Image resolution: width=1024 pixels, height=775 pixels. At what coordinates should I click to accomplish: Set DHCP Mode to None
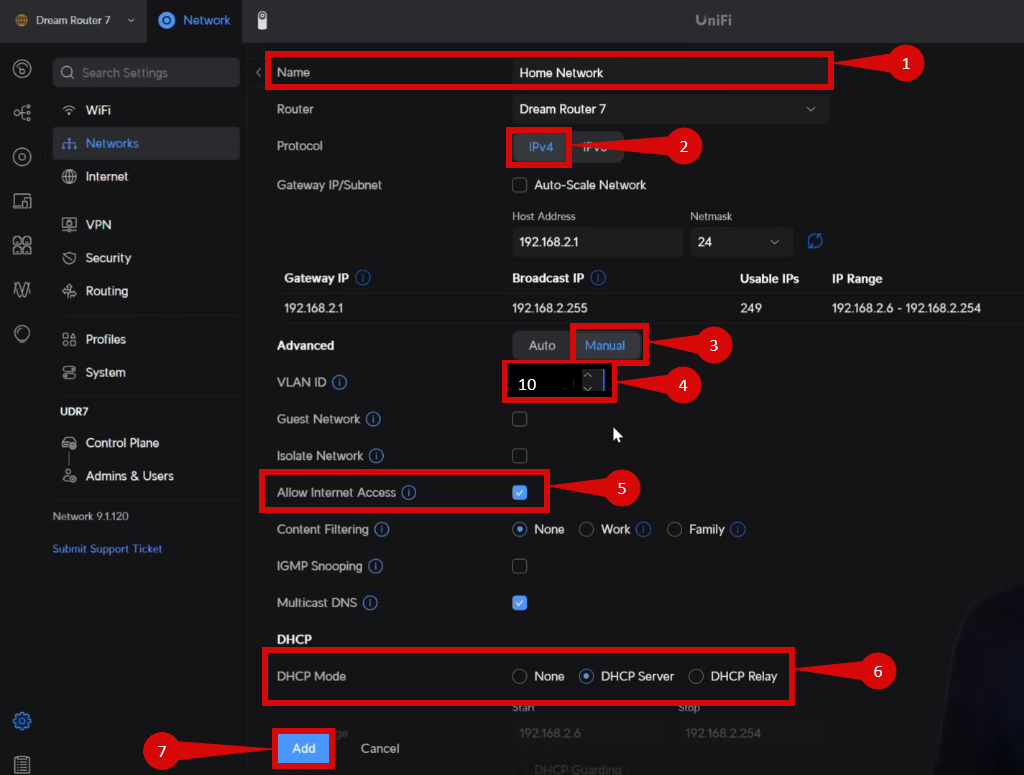coord(520,676)
